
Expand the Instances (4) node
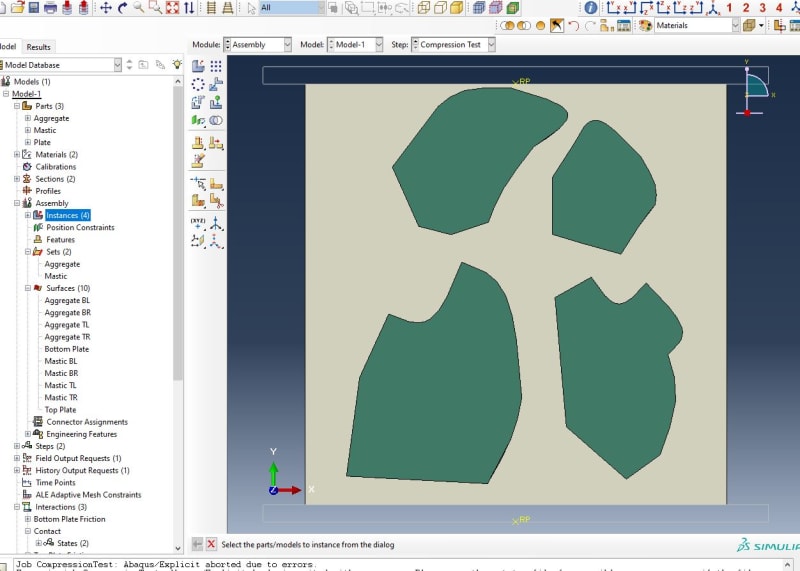[x=28, y=215]
